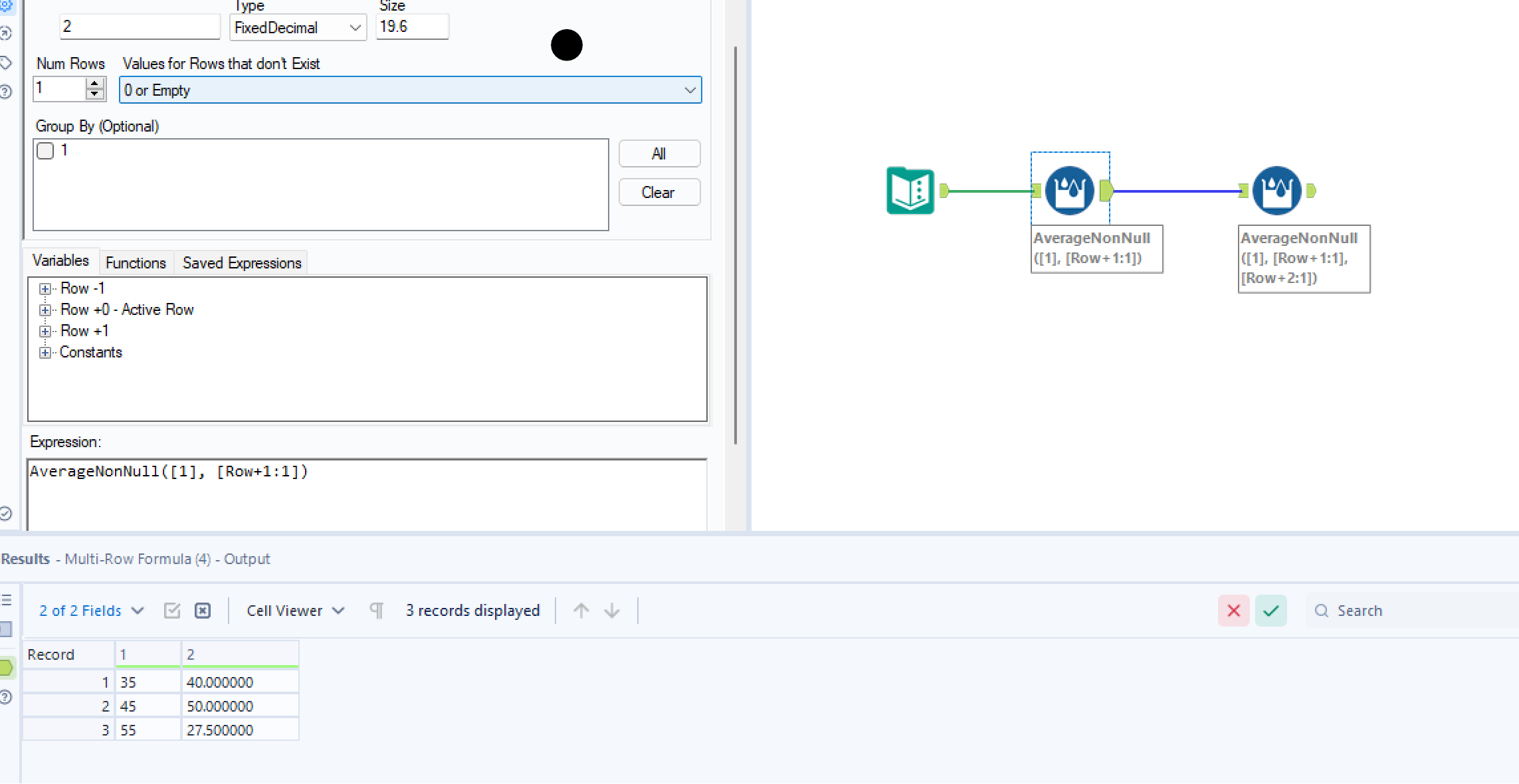
Task: Select the first AverageNonNull Multi-Row Formula tool
Action: pos(1069,191)
